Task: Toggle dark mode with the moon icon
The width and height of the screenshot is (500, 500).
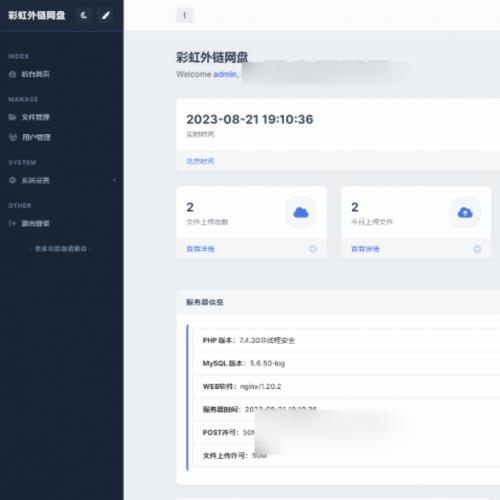Action: (x=84, y=15)
